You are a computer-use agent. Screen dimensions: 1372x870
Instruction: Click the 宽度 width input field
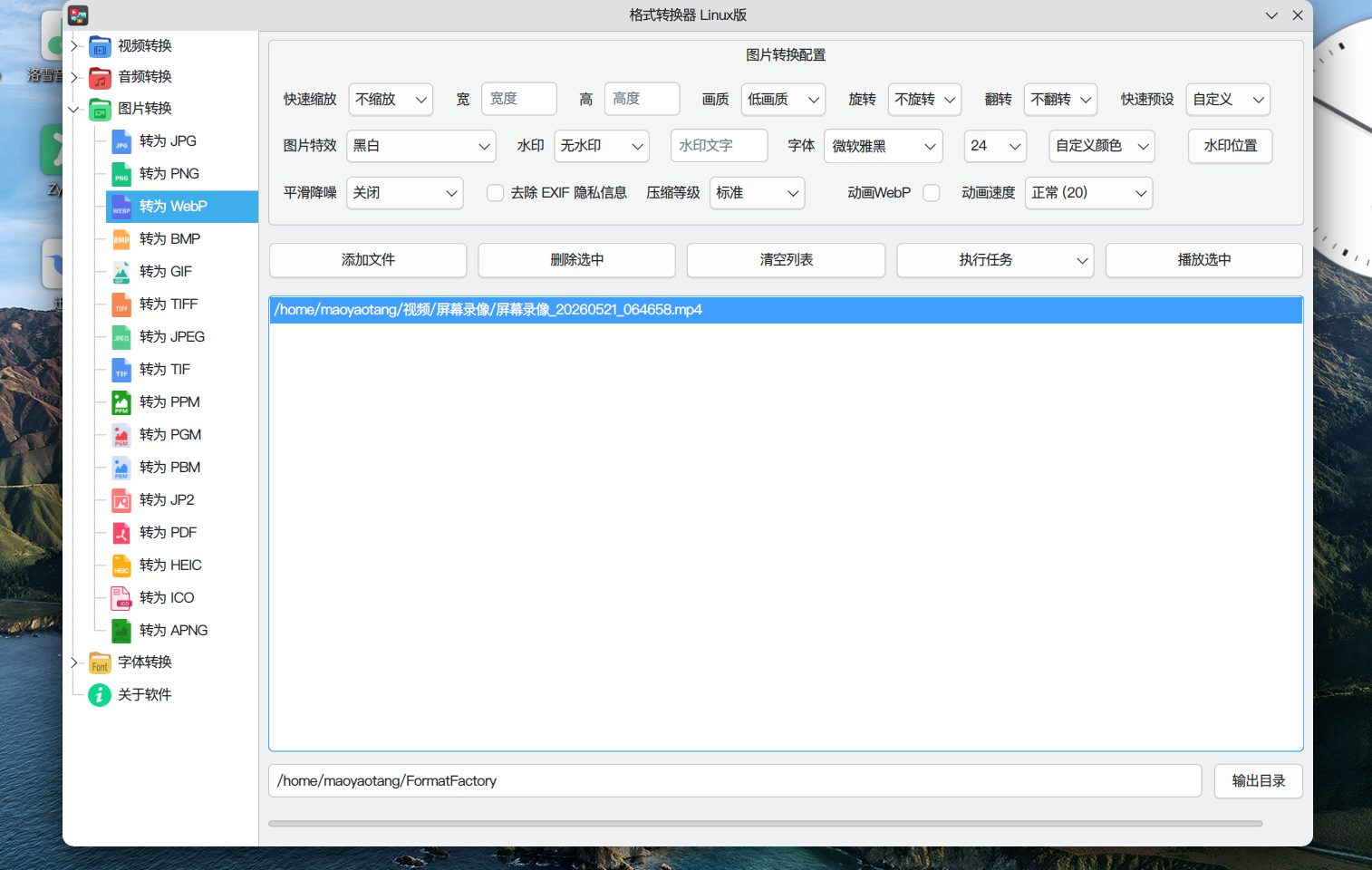click(x=519, y=99)
